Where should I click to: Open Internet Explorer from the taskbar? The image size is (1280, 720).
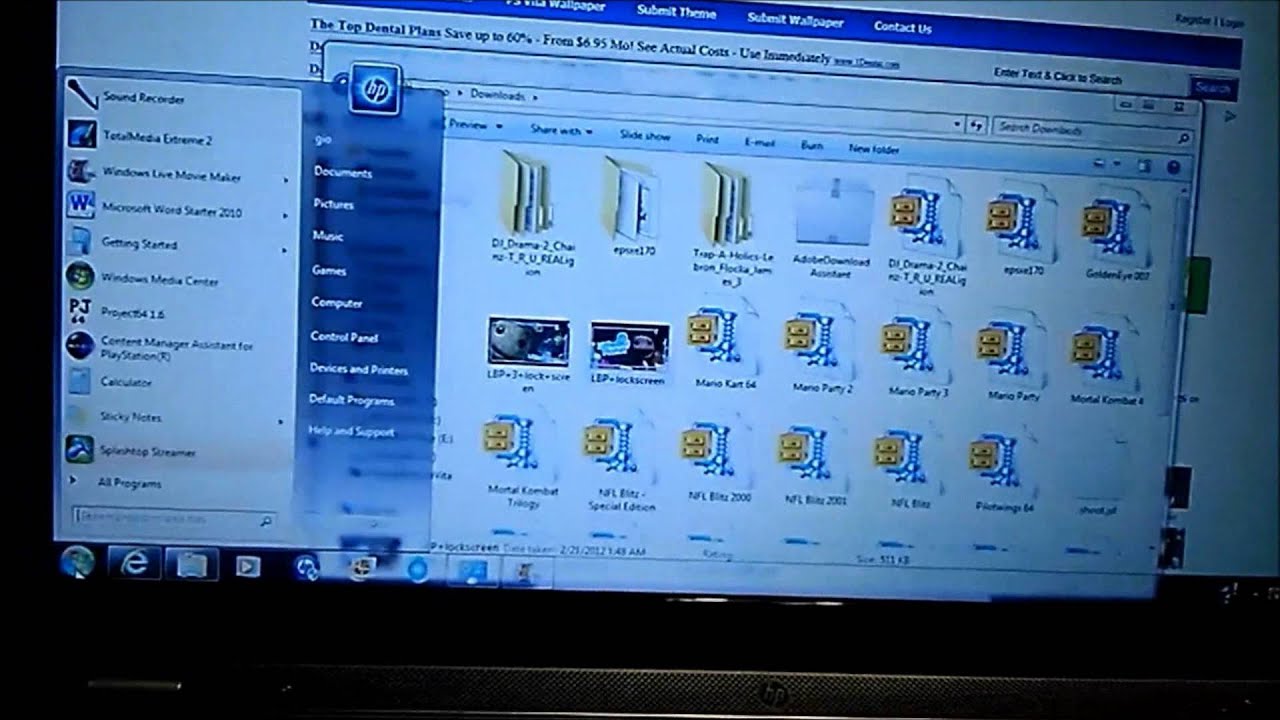[x=133, y=565]
